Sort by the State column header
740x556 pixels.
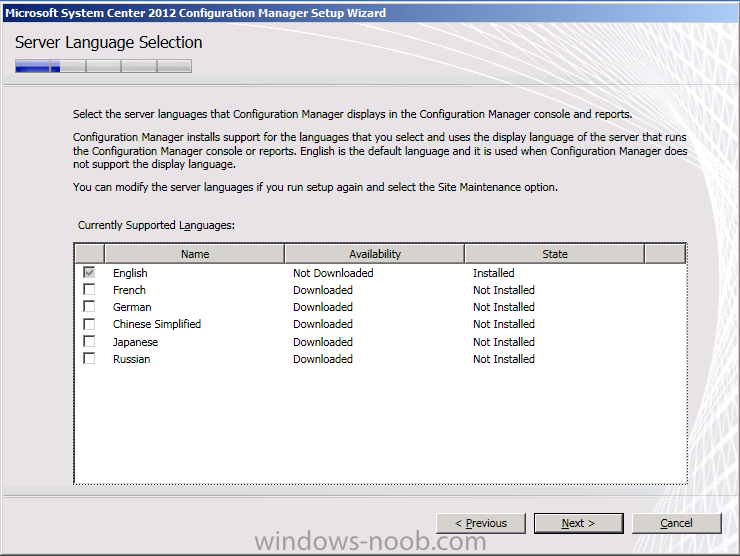[x=555, y=254]
